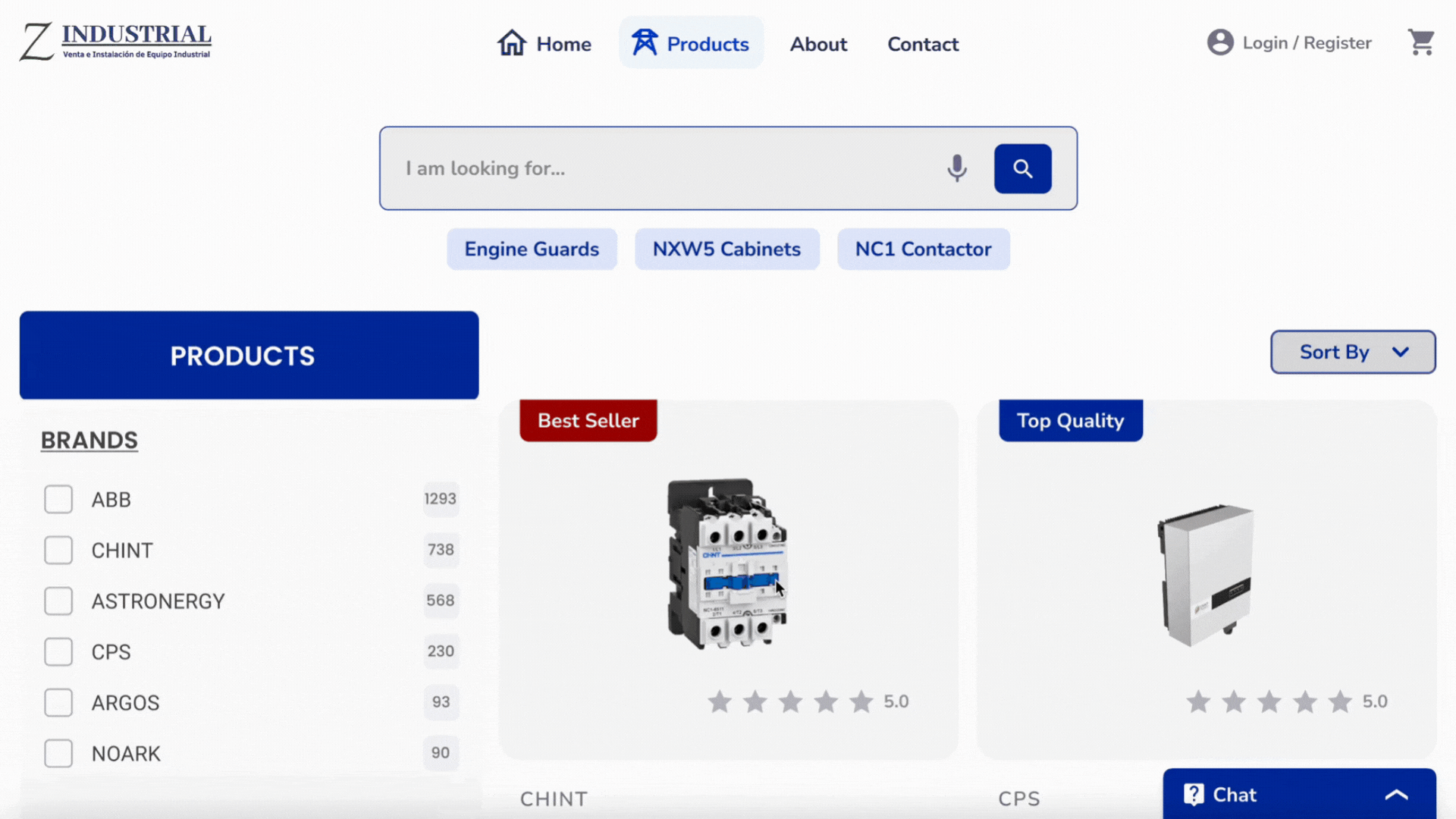Open the Contact menu item
Image resolution: width=1456 pixels, height=819 pixels.
[x=923, y=44]
